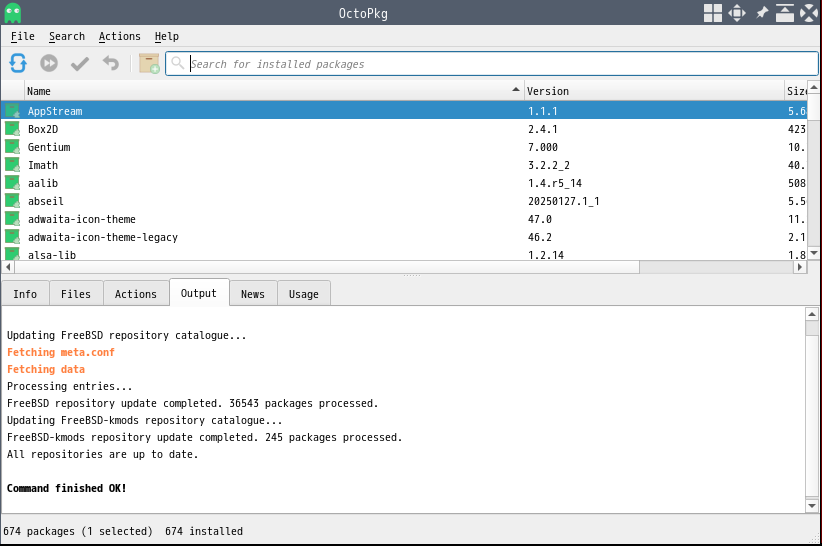Click the abseil package status icon
The height and width of the screenshot is (546, 822).
[13, 201]
